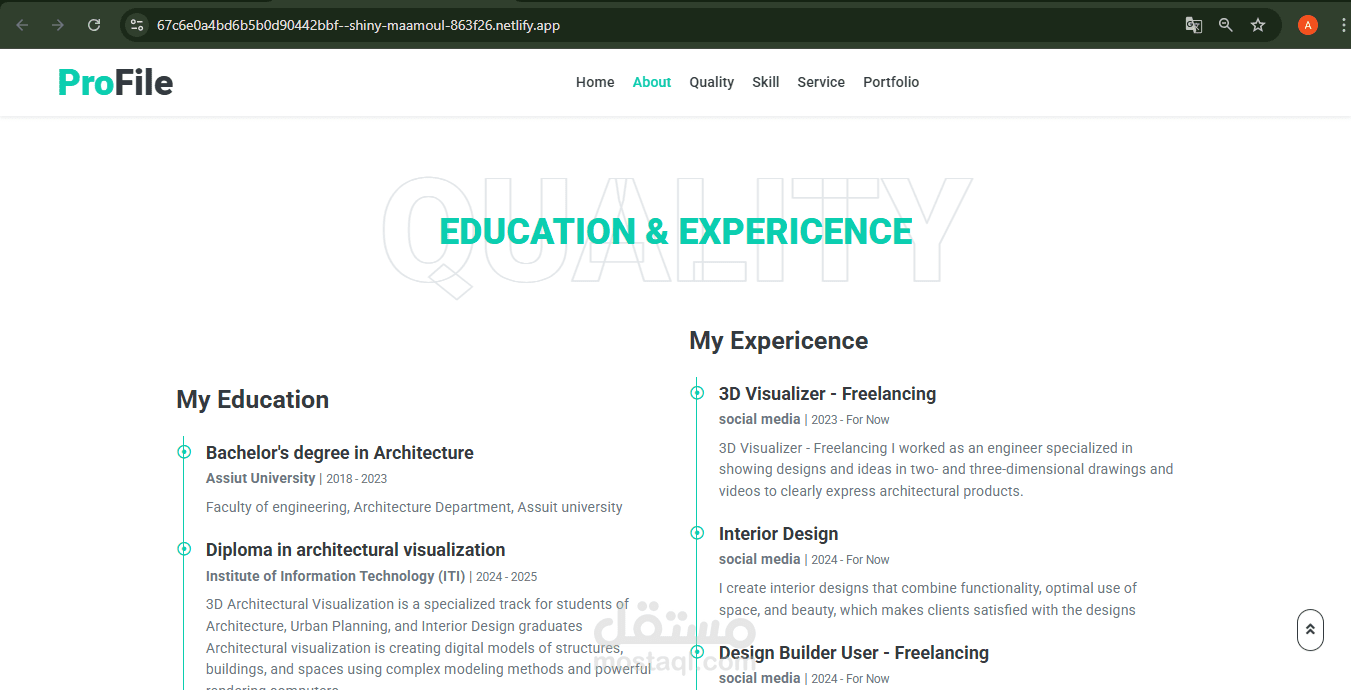This screenshot has height=690, width=1351.
Task: Select the About nav item
Action: click(x=652, y=82)
